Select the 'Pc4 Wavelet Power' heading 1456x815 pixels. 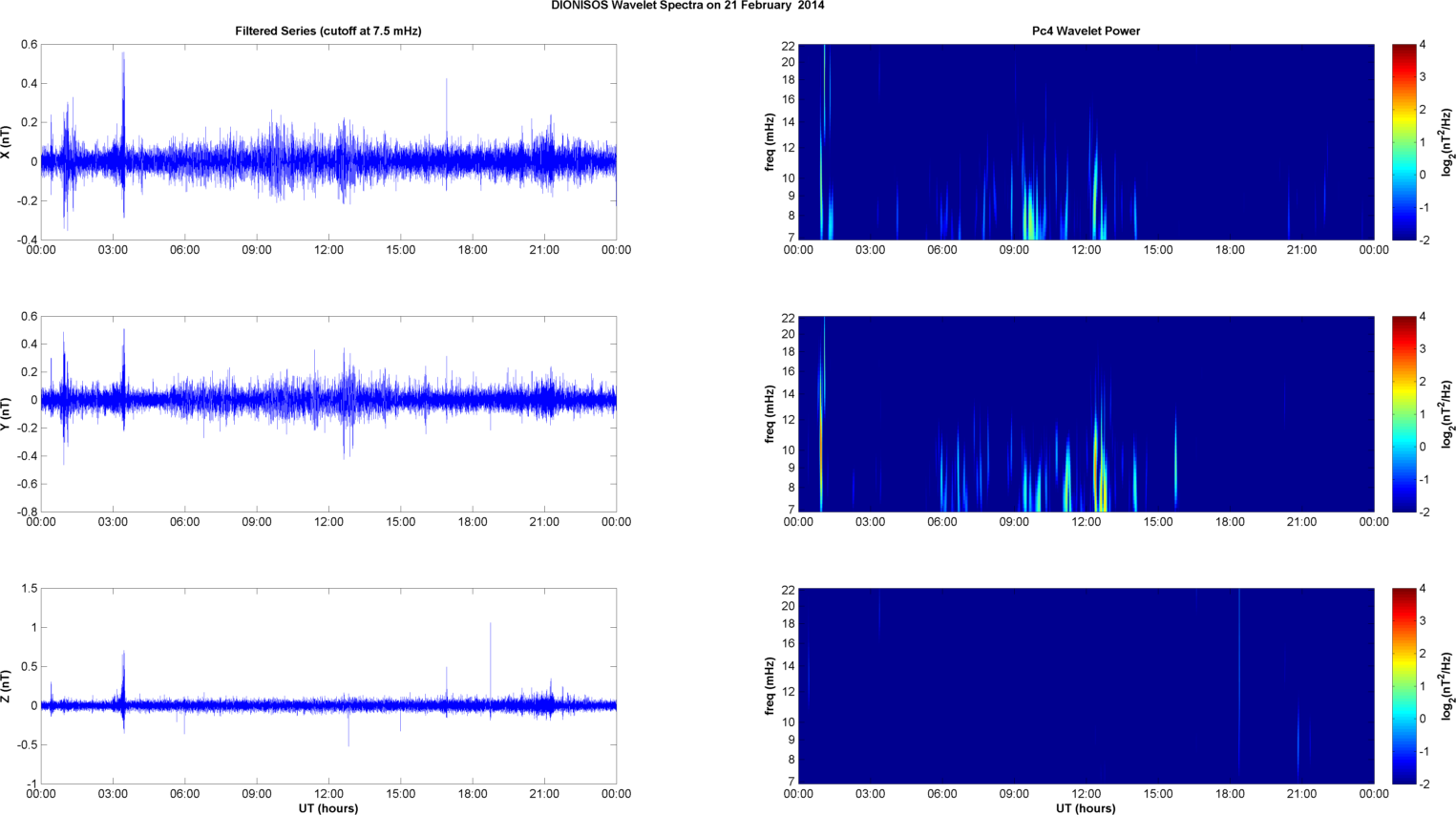pyautogui.click(x=1086, y=31)
